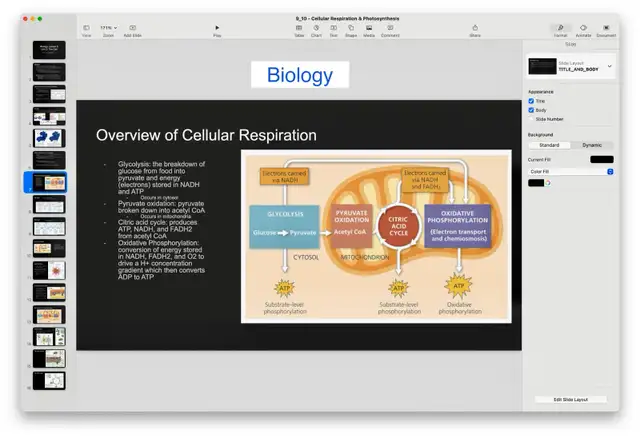Open the black Current Fill color swatch
Image resolution: width=640 pixels, height=438 pixels.
(602, 160)
